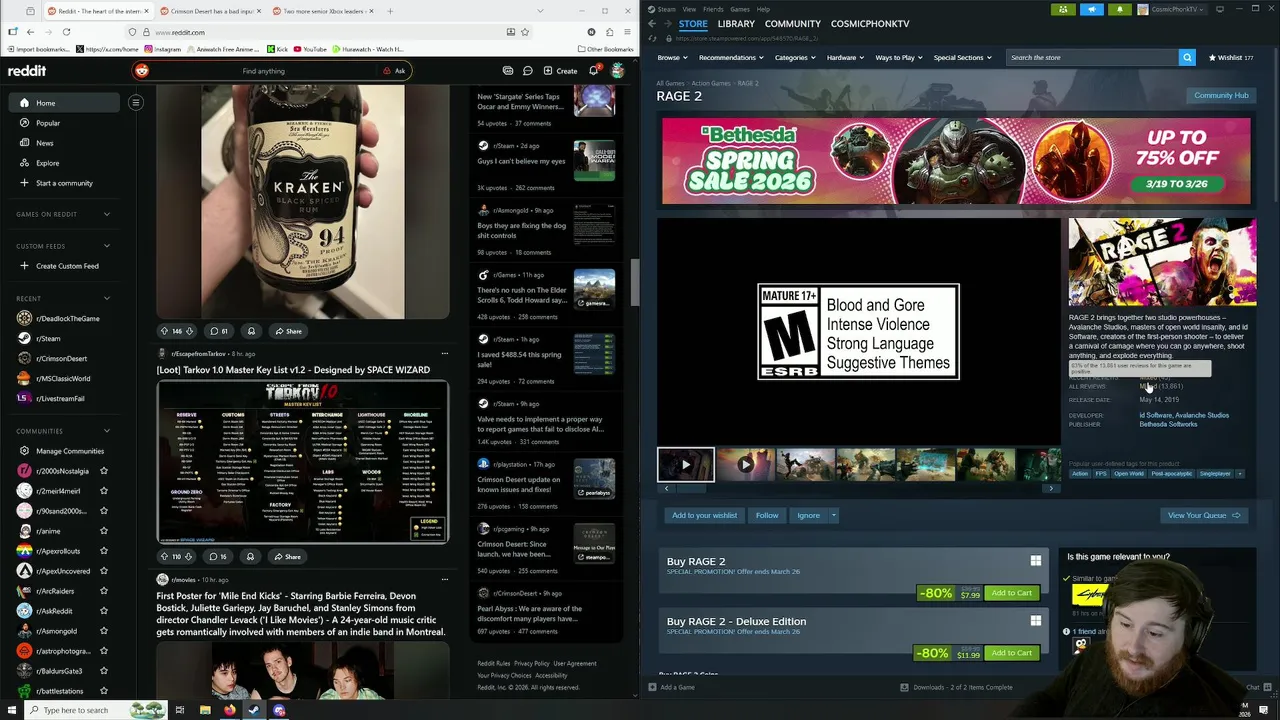The width and height of the screenshot is (1280, 720).
Task: Open overflow menu on r/EscapefromTarkov post
Action: 445,353
